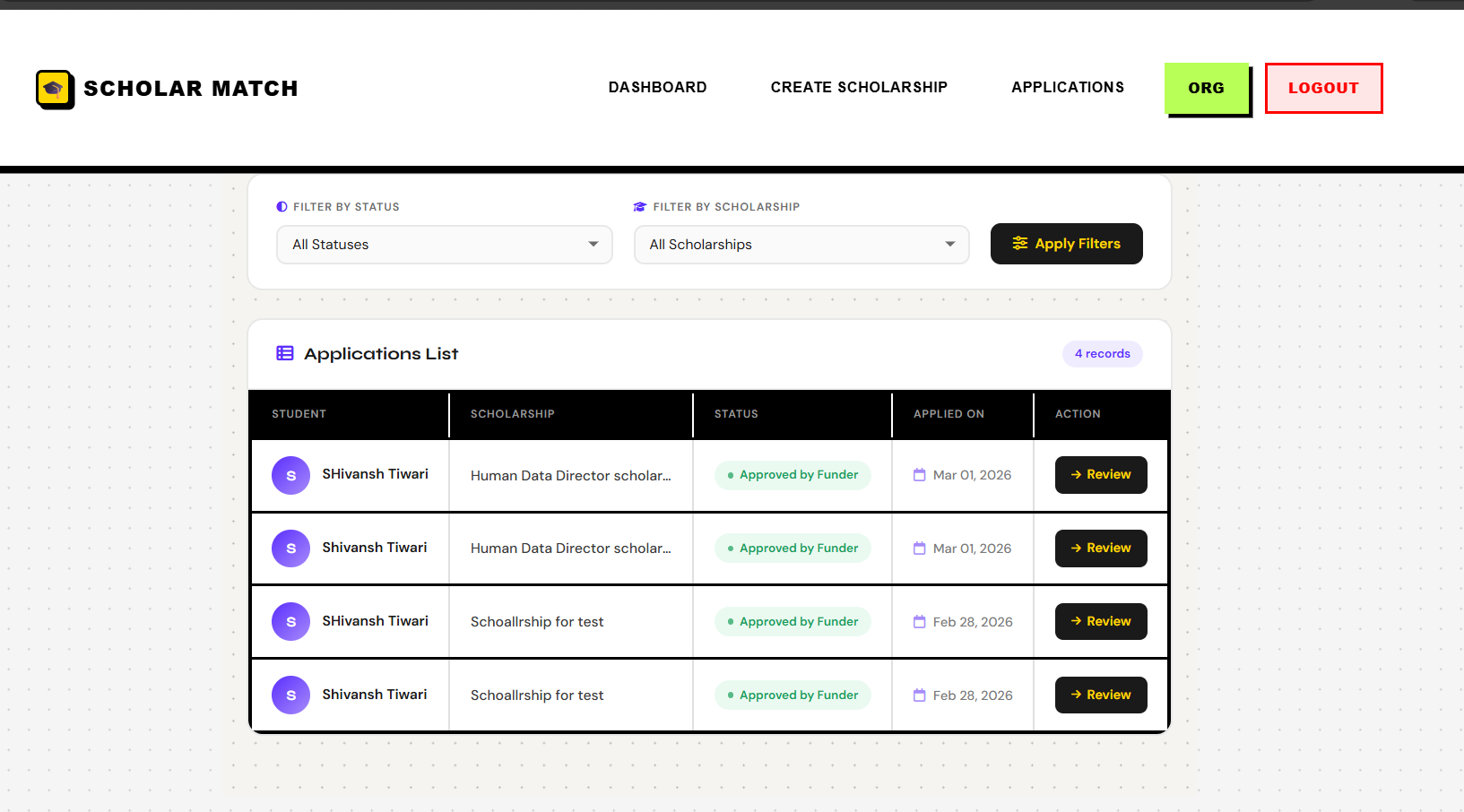Navigate to Applications in the top menu
This screenshot has width=1464, height=812.
click(1068, 87)
